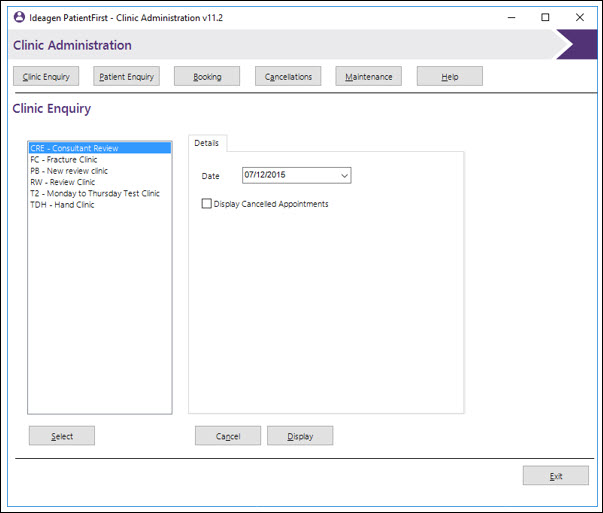Switch to the Details tab
603x513 pixels.
[x=207, y=143]
